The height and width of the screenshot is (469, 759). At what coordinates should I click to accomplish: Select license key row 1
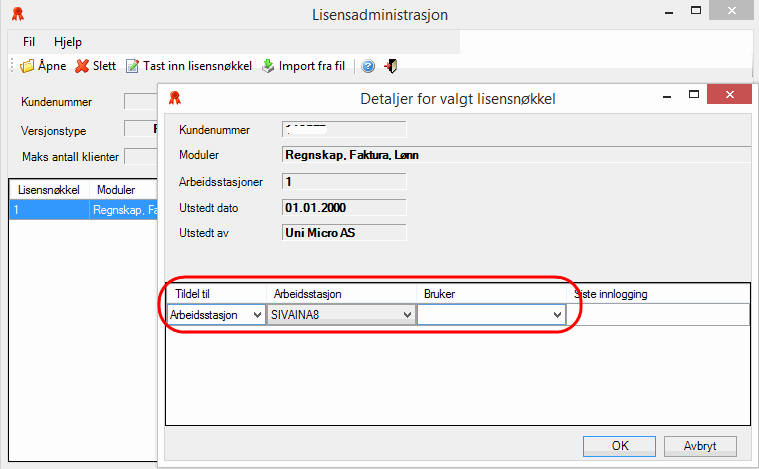click(x=80, y=210)
